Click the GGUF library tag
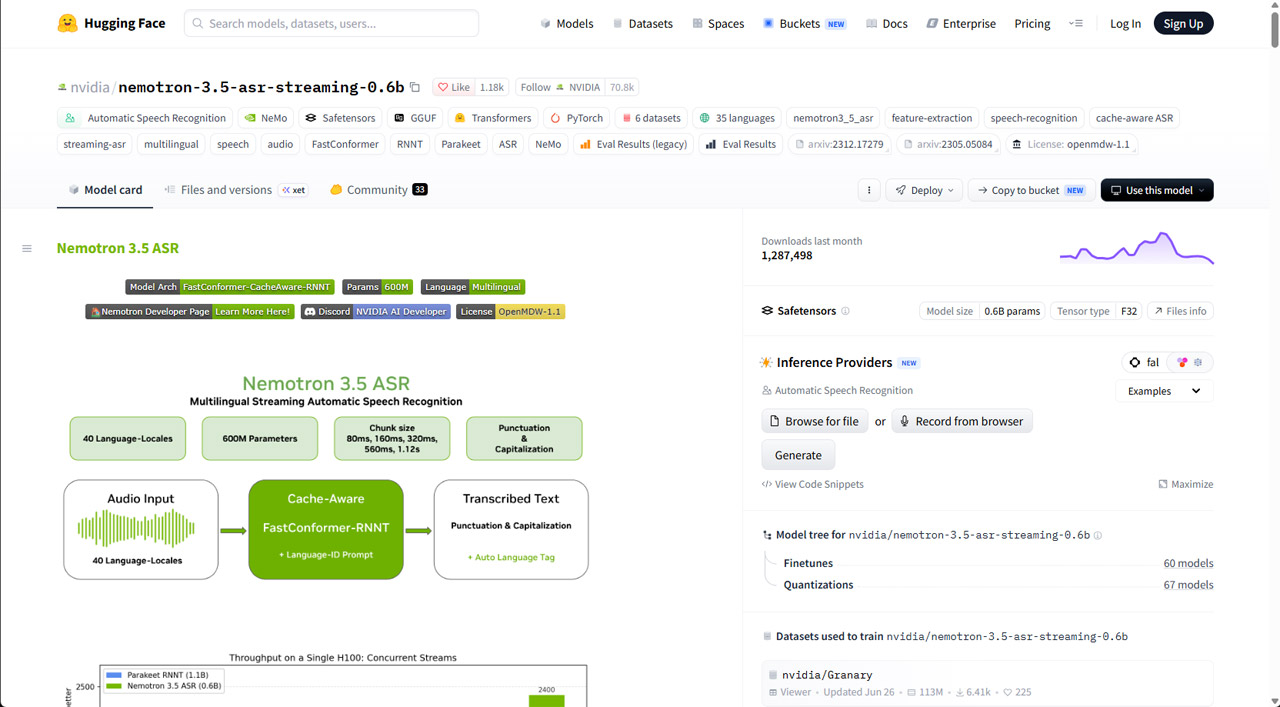The image size is (1280, 707). coord(414,118)
